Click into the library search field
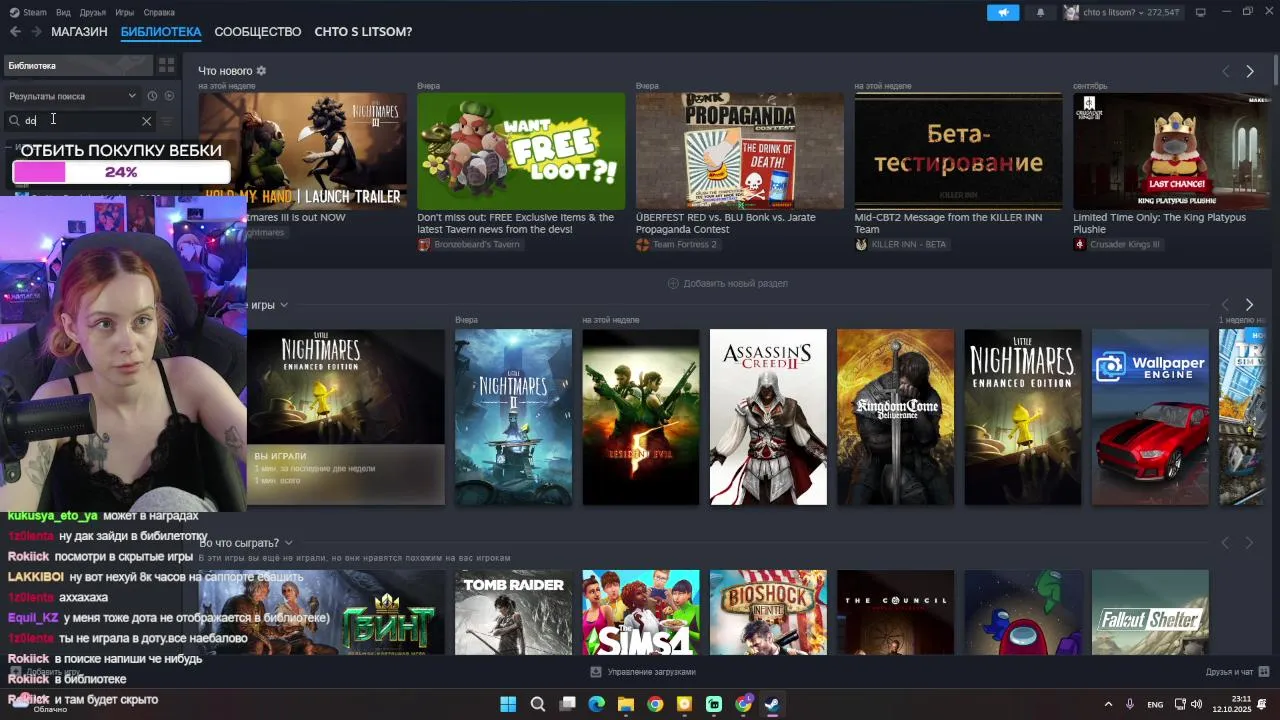This screenshot has width=1280, height=720. [x=82, y=121]
